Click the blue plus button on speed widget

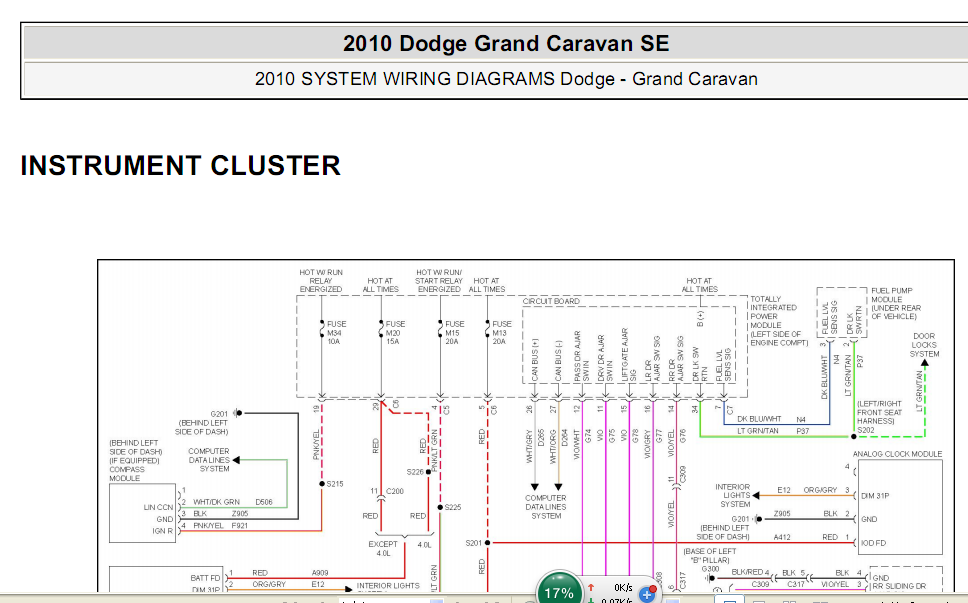[647, 594]
